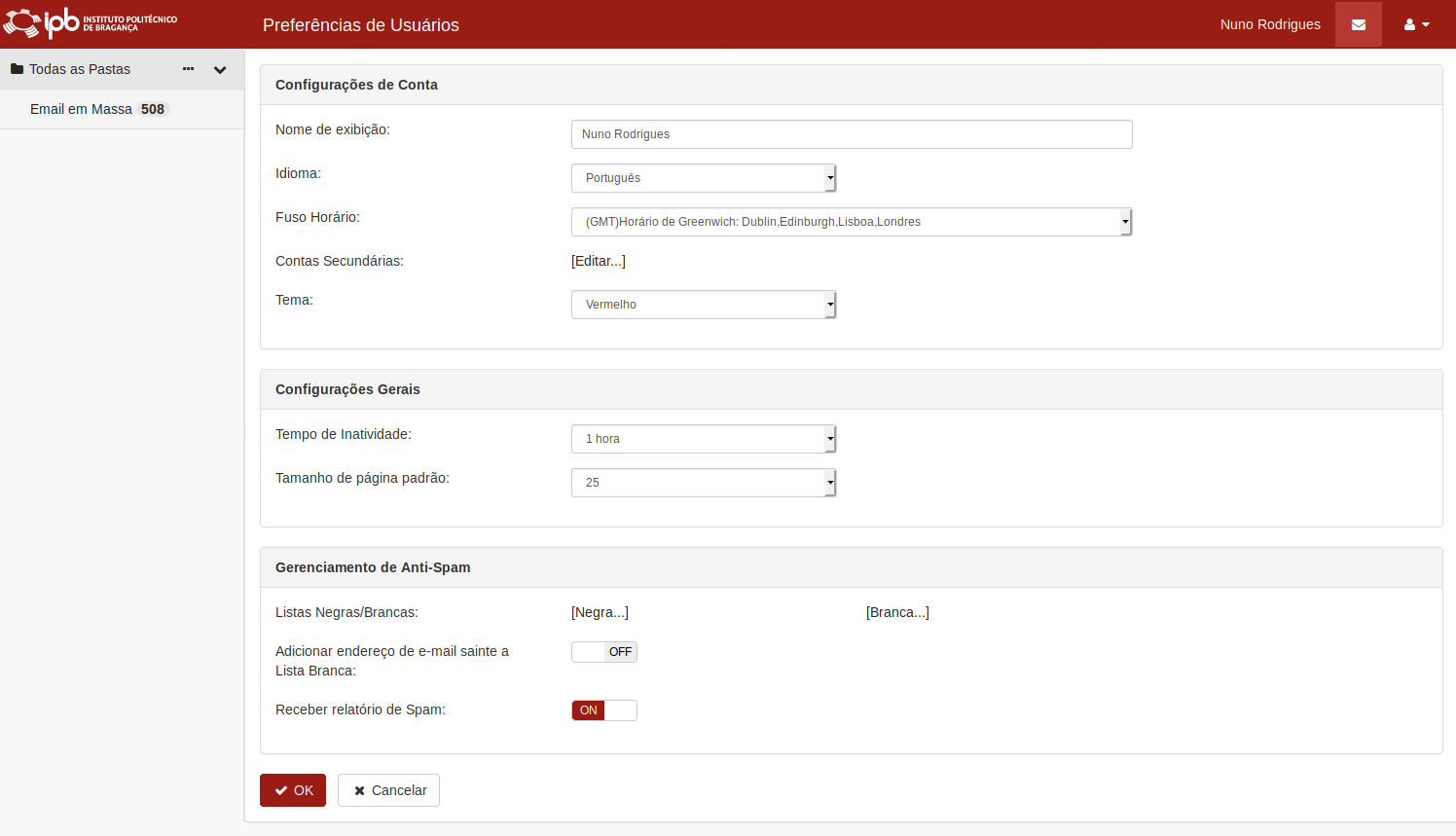Click the Todas as Pastas label
This screenshot has height=836, width=1456.
click(80, 69)
